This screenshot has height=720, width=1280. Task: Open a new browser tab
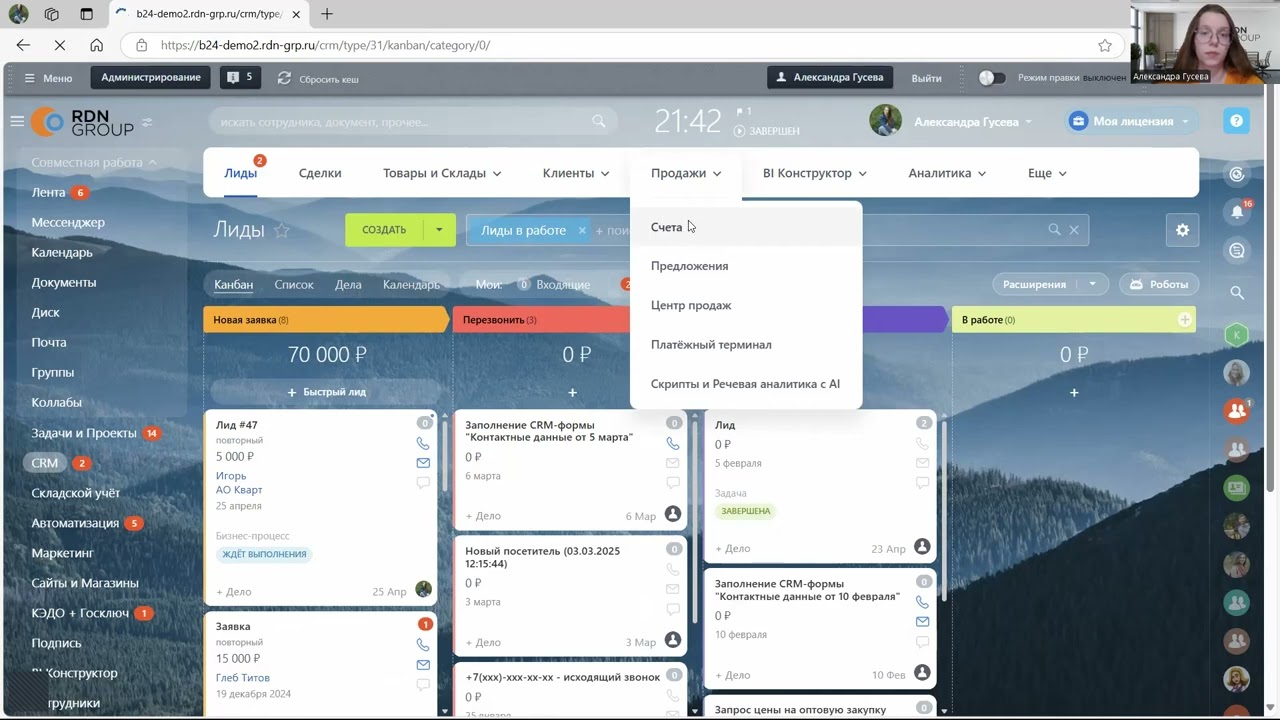tap(327, 14)
